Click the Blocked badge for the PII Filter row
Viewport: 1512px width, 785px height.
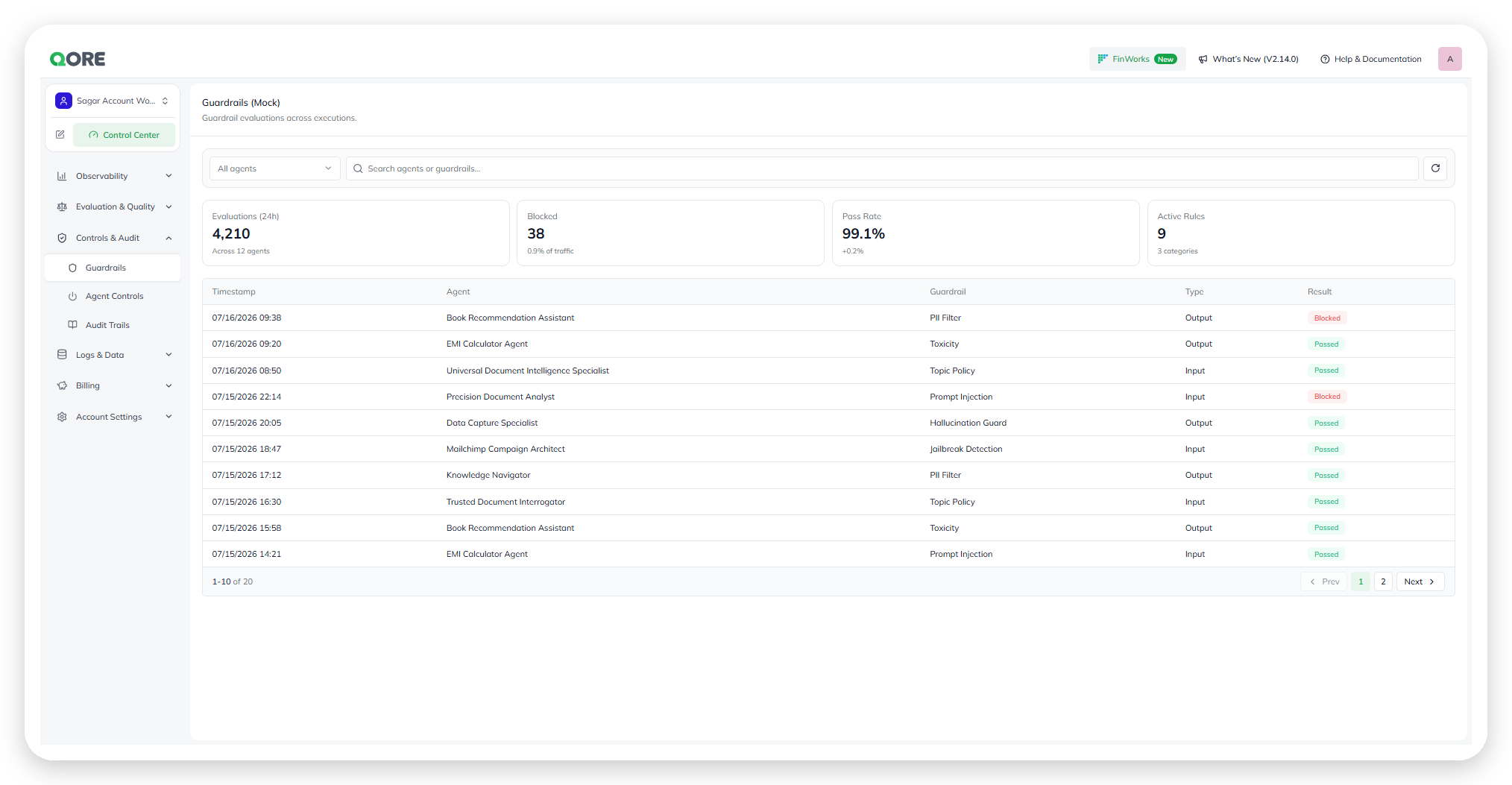pos(1327,318)
